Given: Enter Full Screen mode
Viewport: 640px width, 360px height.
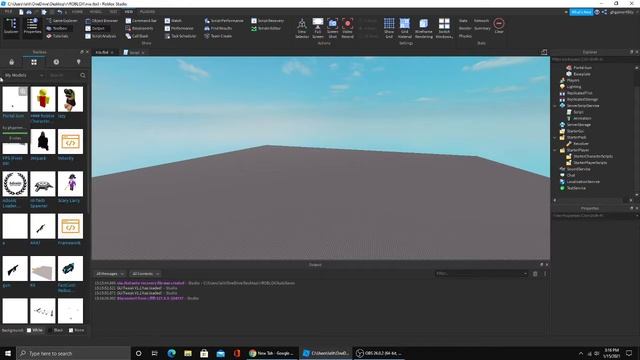Looking at the screenshot, I should 318,28.
